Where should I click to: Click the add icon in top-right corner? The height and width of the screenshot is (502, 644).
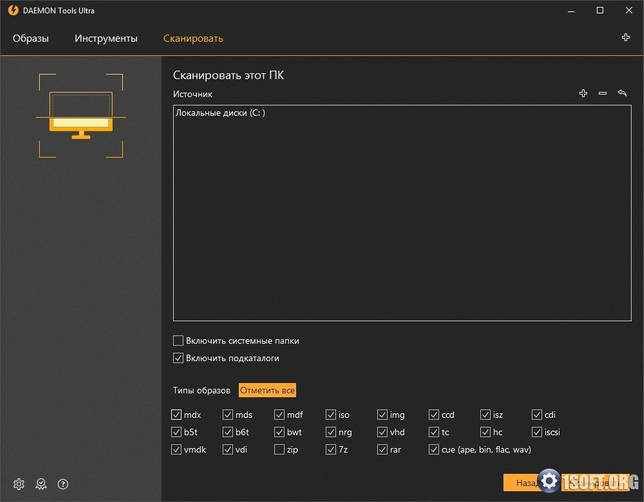[626, 37]
